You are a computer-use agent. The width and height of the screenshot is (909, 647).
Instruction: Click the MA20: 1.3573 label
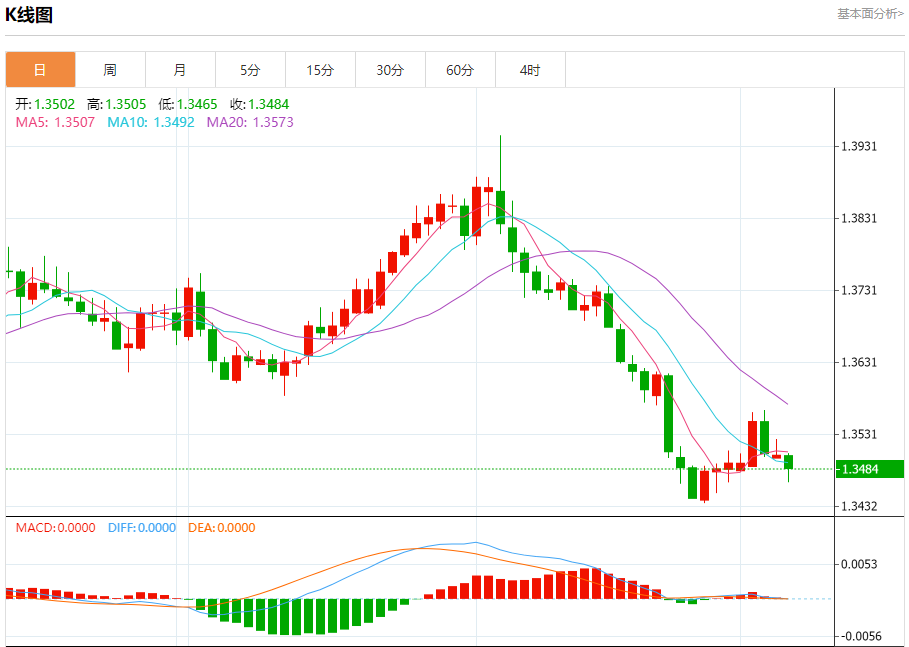tap(250, 122)
